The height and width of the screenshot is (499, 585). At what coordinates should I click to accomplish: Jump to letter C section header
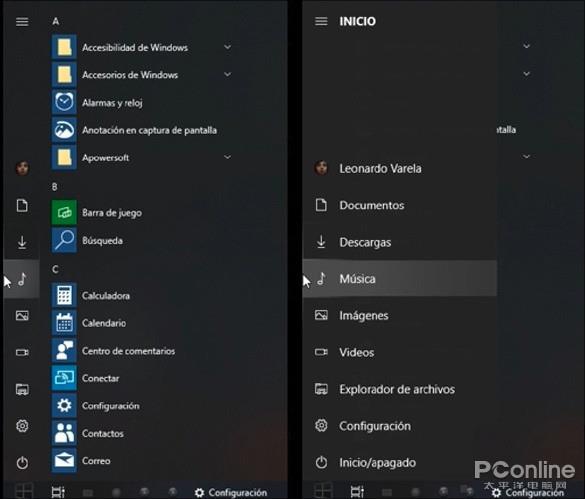tap(55, 269)
